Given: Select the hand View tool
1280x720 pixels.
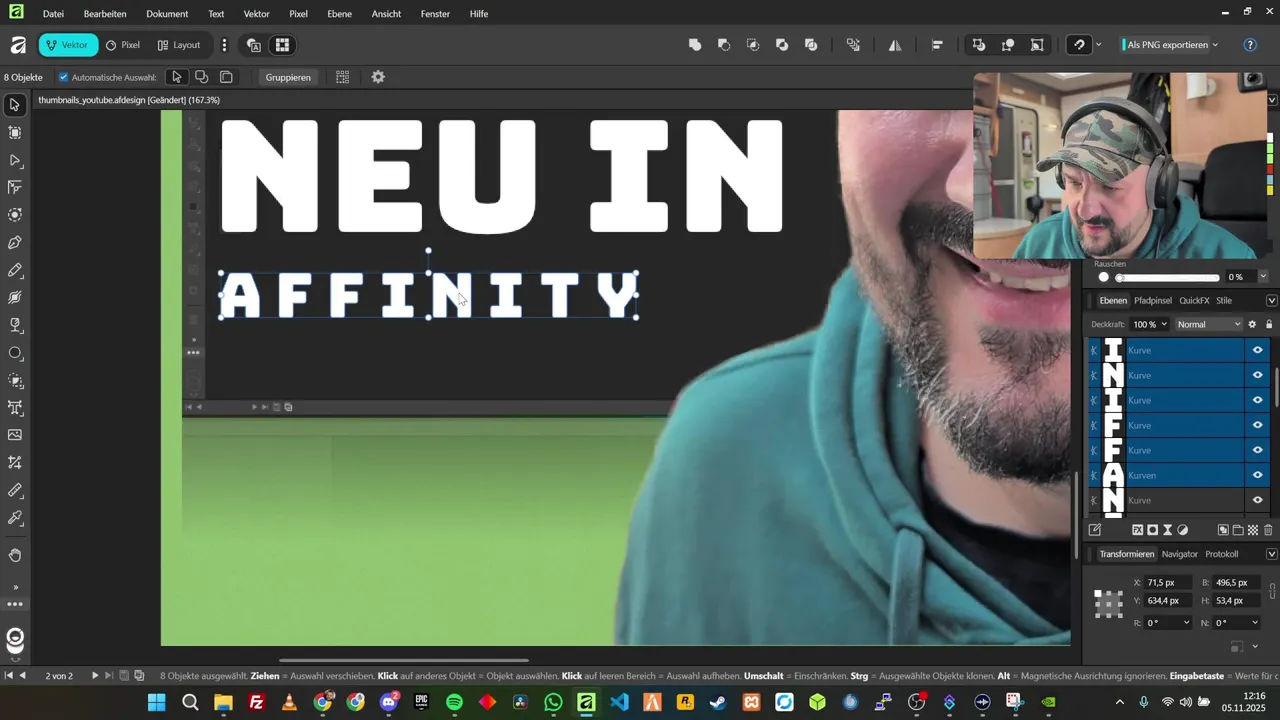Looking at the screenshot, I should 15,555.
